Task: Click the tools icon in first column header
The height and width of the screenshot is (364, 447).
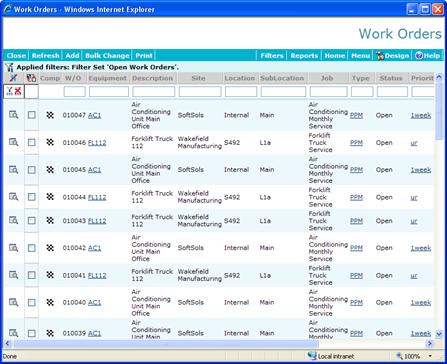Action: (14, 78)
